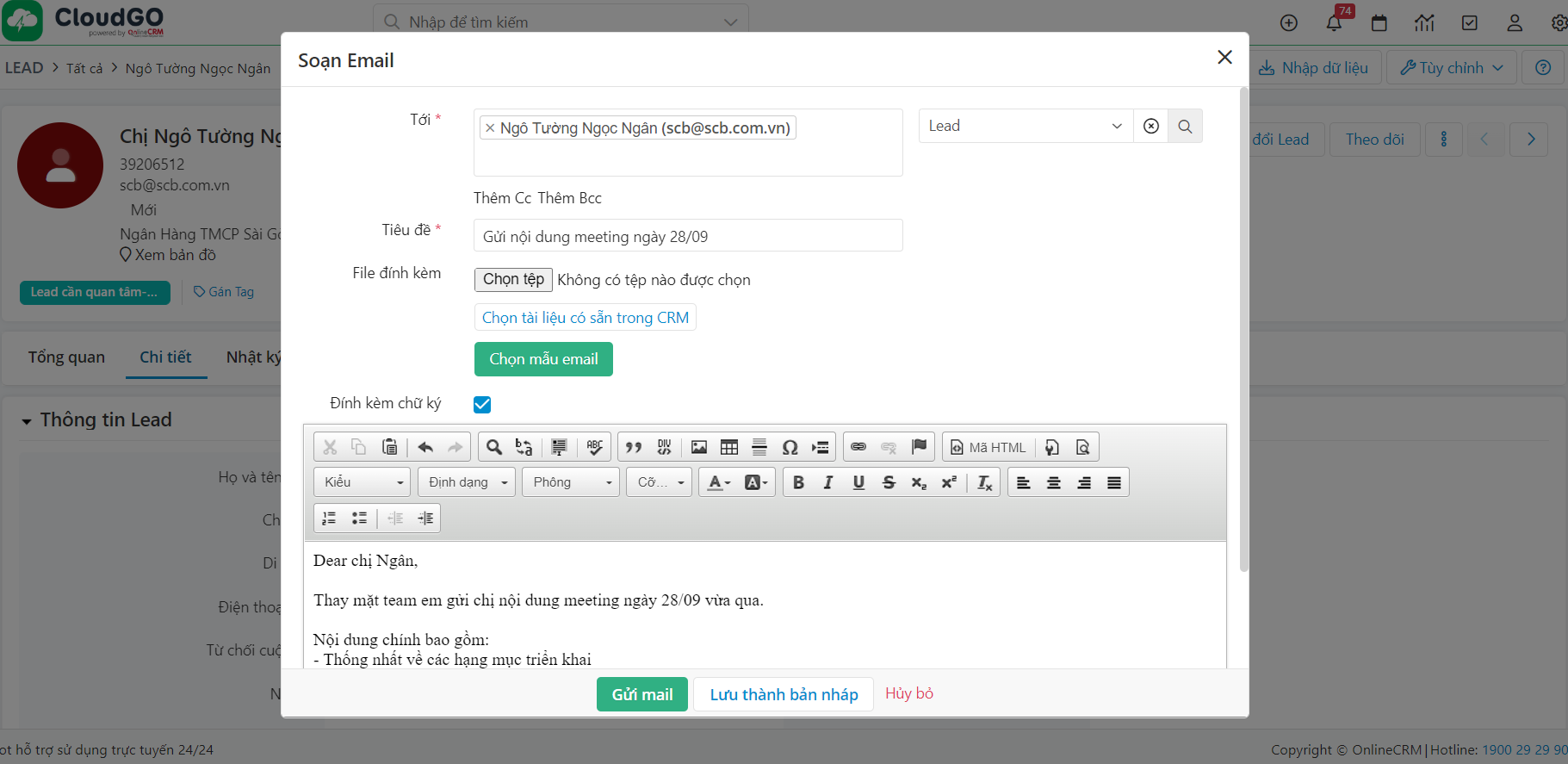Run the ABC spell check tool
Viewport: 1568px width, 764px height.
(x=594, y=447)
